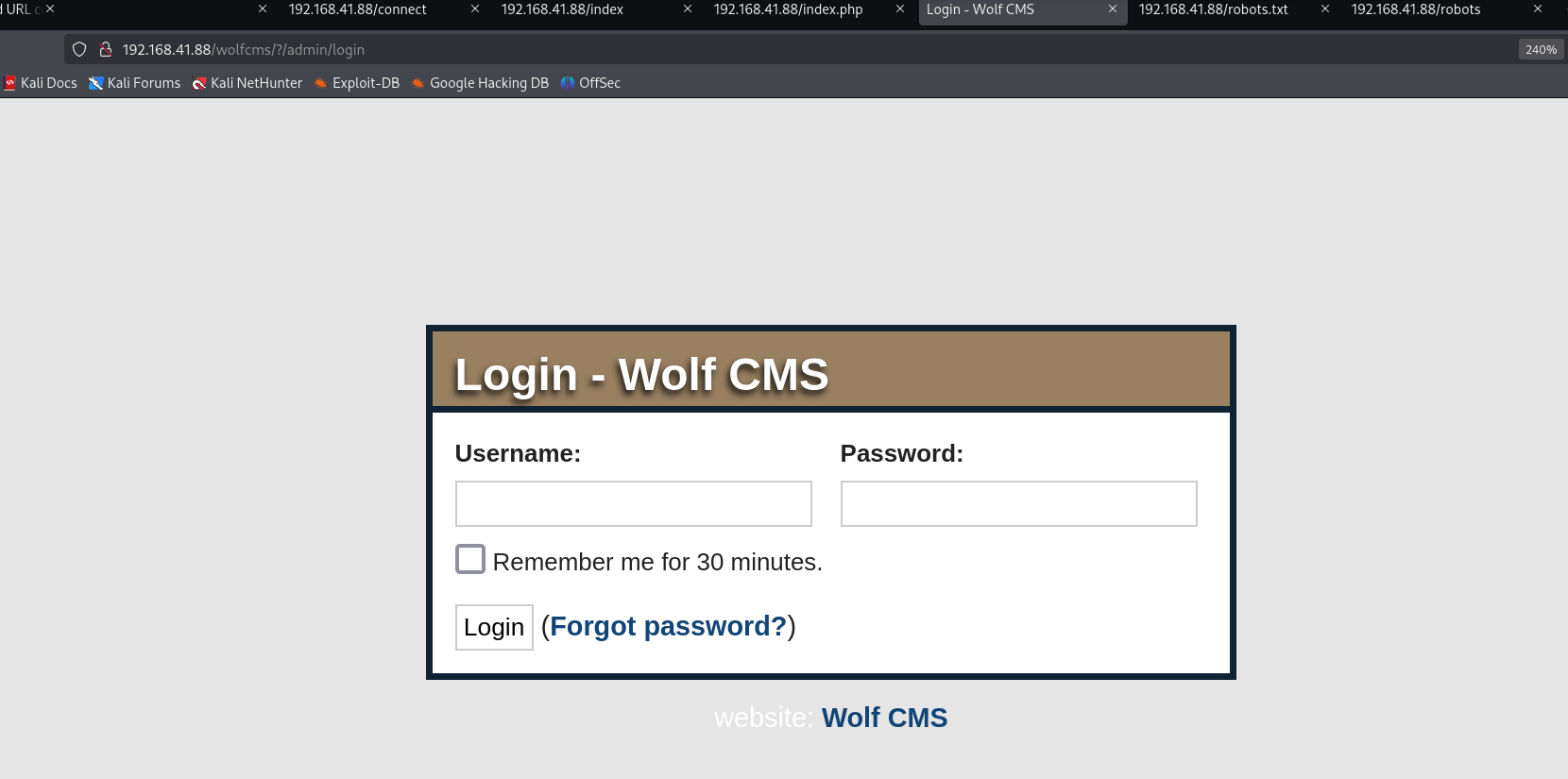1568x779 pixels.
Task: Open the Google Hacking DB bookmark
Action: 480,83
